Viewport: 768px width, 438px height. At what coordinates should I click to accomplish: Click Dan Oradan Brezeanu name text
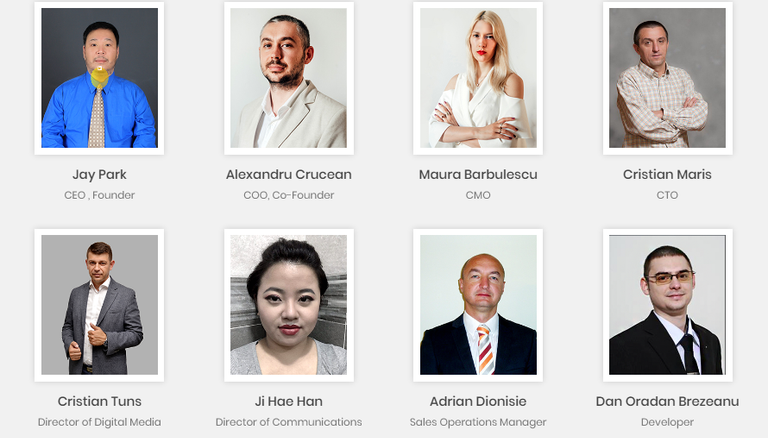(x=667, y=401)
